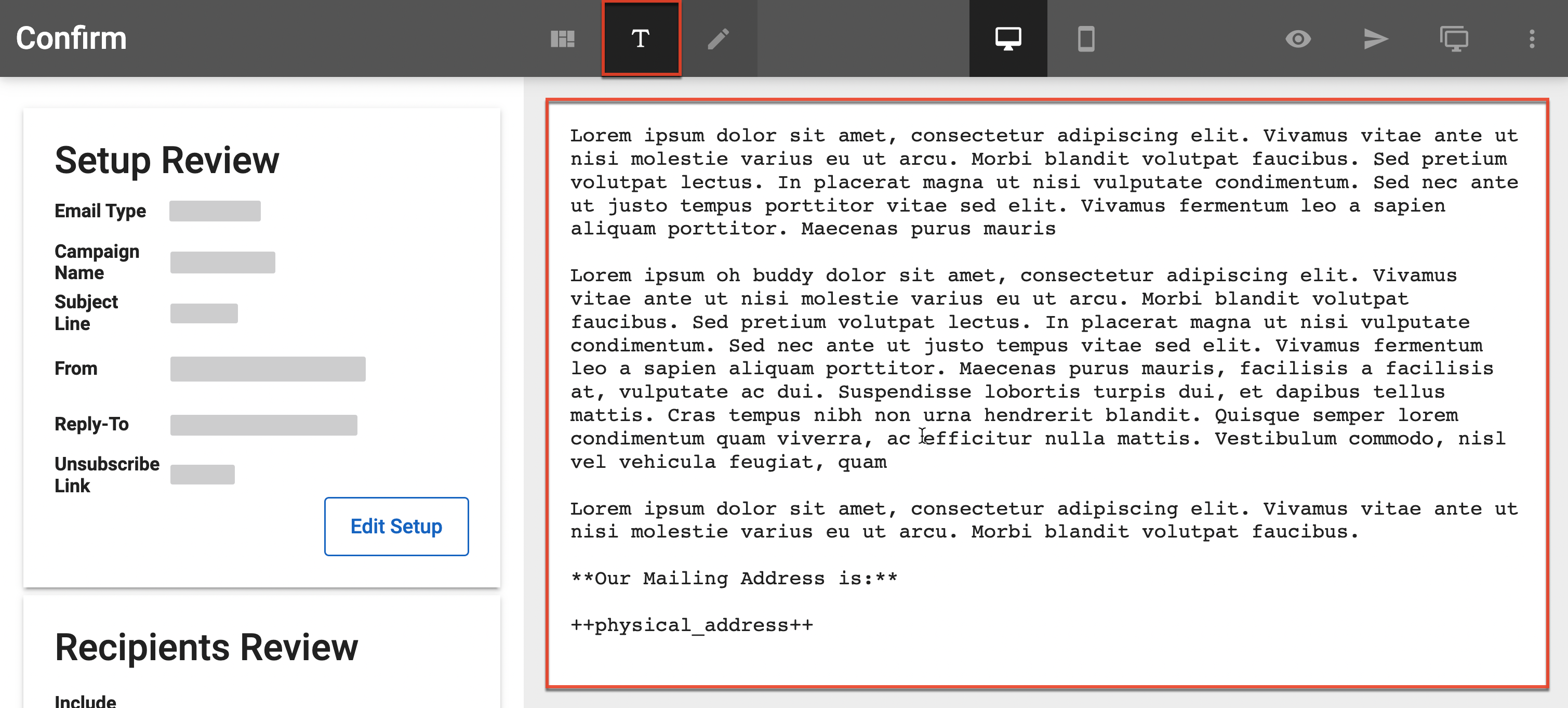This screenshot has width=1568, height=708.
Task: Click the '**Our Mailing Address is:**' line
Action: coord(734,579)
